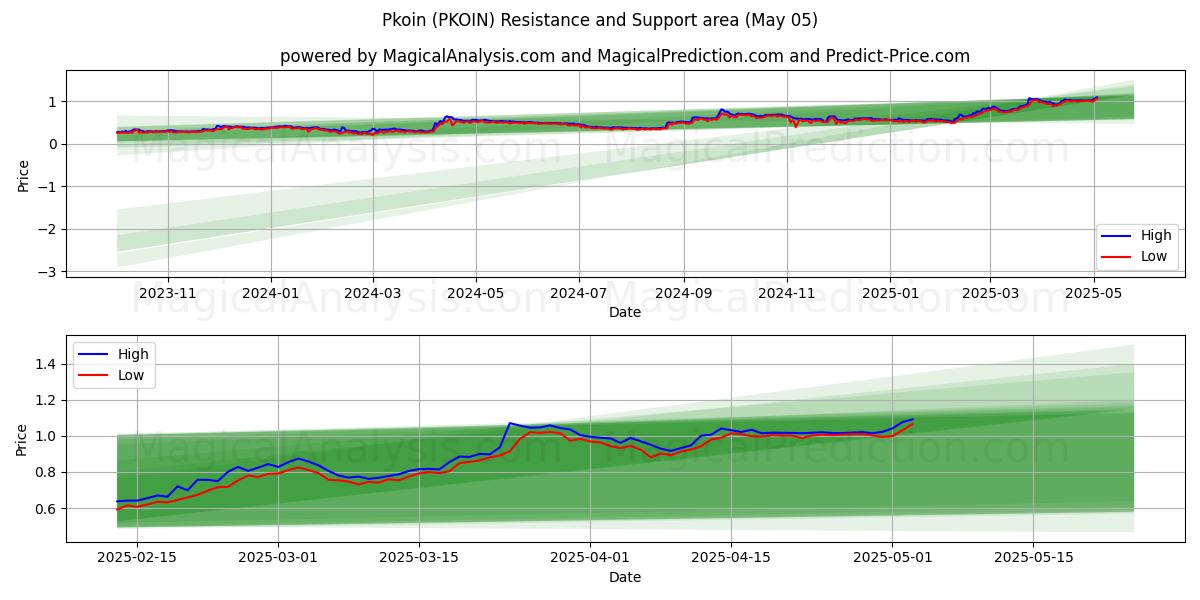This screenshot has height=600, width=1200.
Task: Click the top chart x-axis label '2025-01'
Action: pos(889,293)
